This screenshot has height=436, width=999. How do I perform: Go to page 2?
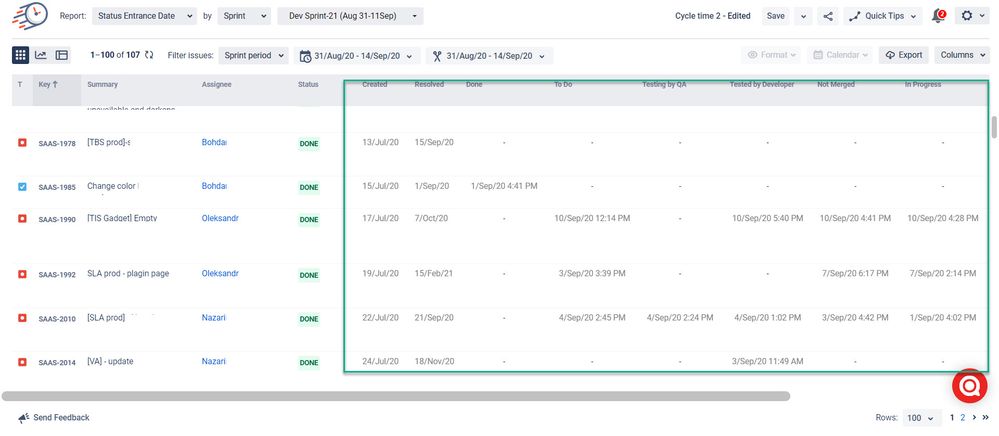tap(963, 418)
